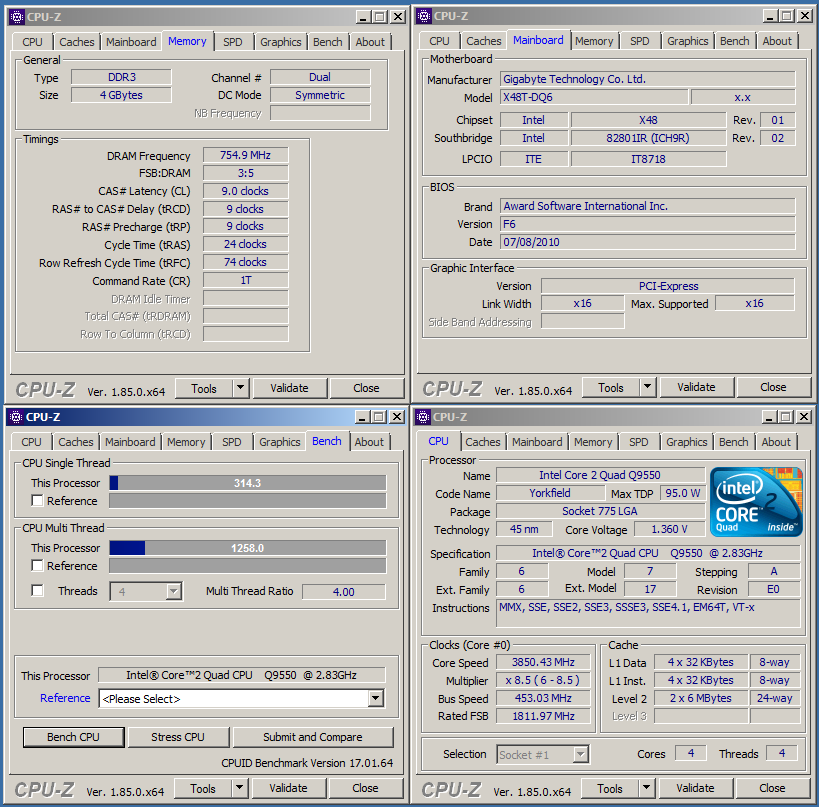Click the motherboard model field X48T-DQ6
Image resolution: width=819 pixels, height=807 pixels.
tap(594, 97)
